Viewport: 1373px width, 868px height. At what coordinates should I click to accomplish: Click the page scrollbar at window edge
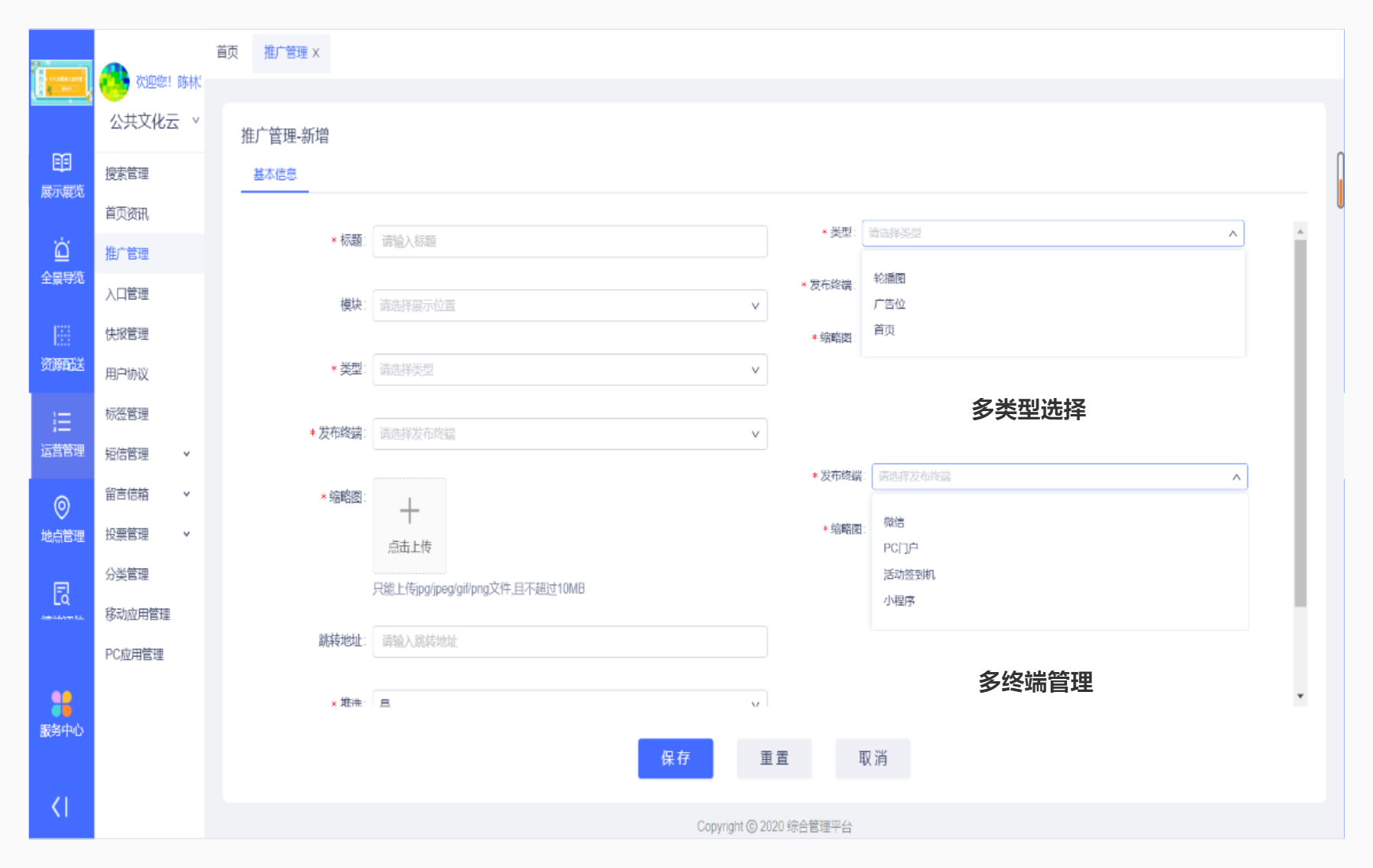pyautogui.click(x=1340, y=180)
